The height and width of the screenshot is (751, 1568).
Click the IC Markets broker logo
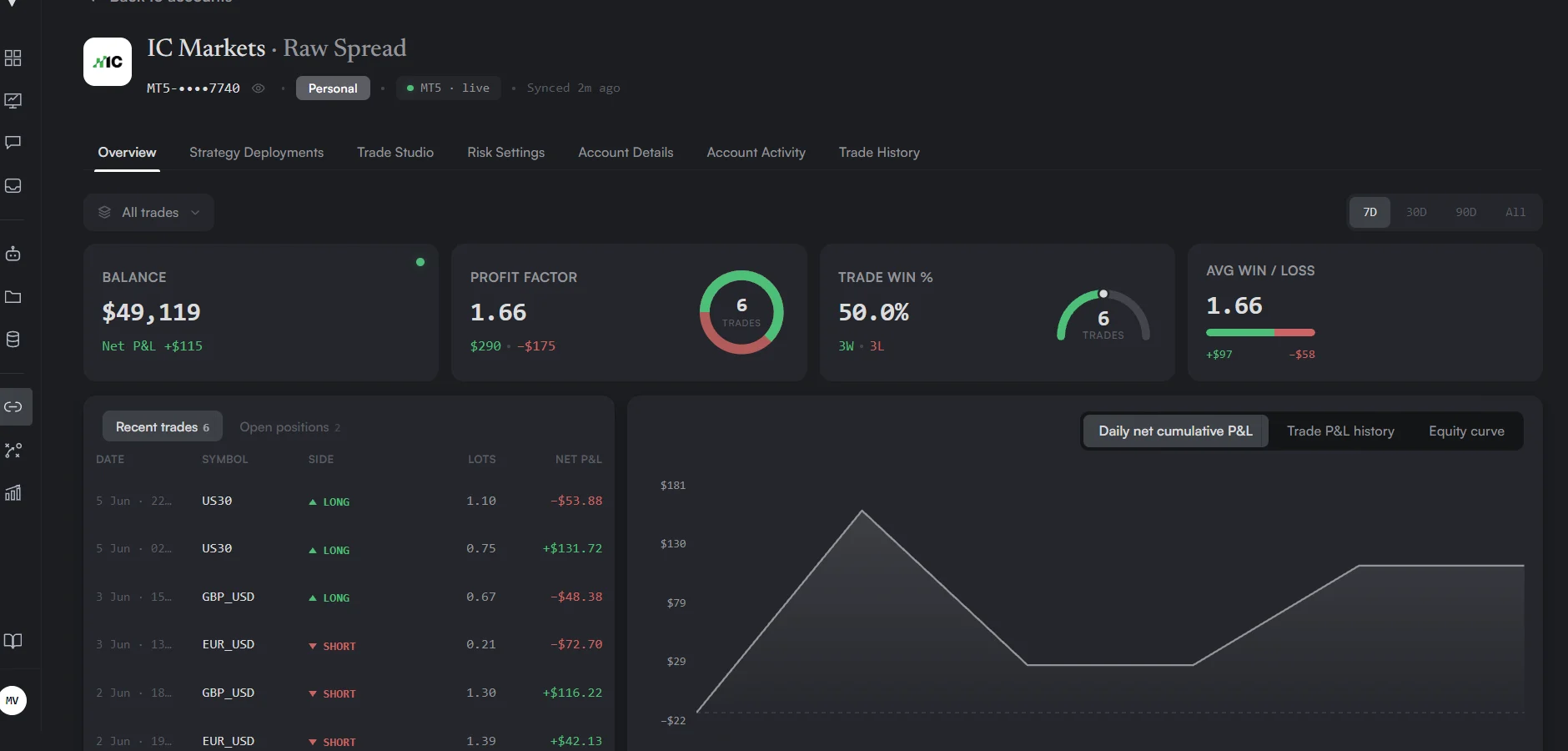click(x=108, y=62)
